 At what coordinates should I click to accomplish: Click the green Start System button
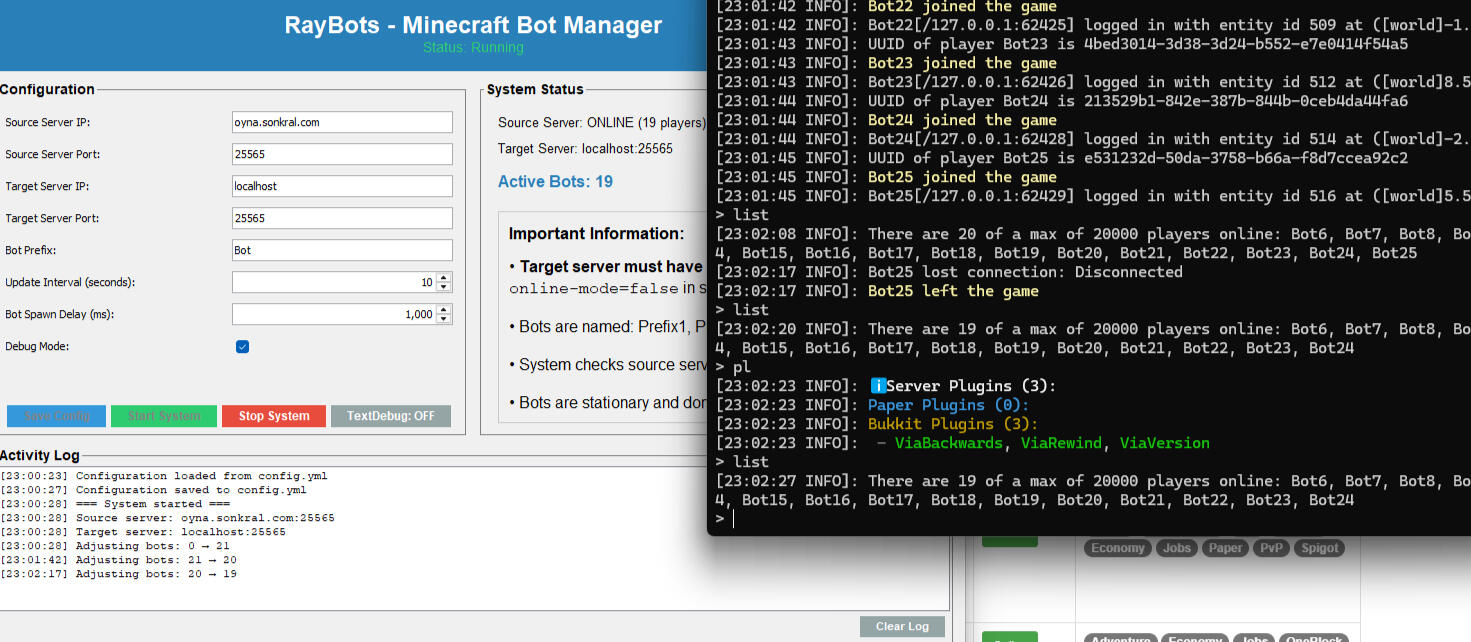164,416
